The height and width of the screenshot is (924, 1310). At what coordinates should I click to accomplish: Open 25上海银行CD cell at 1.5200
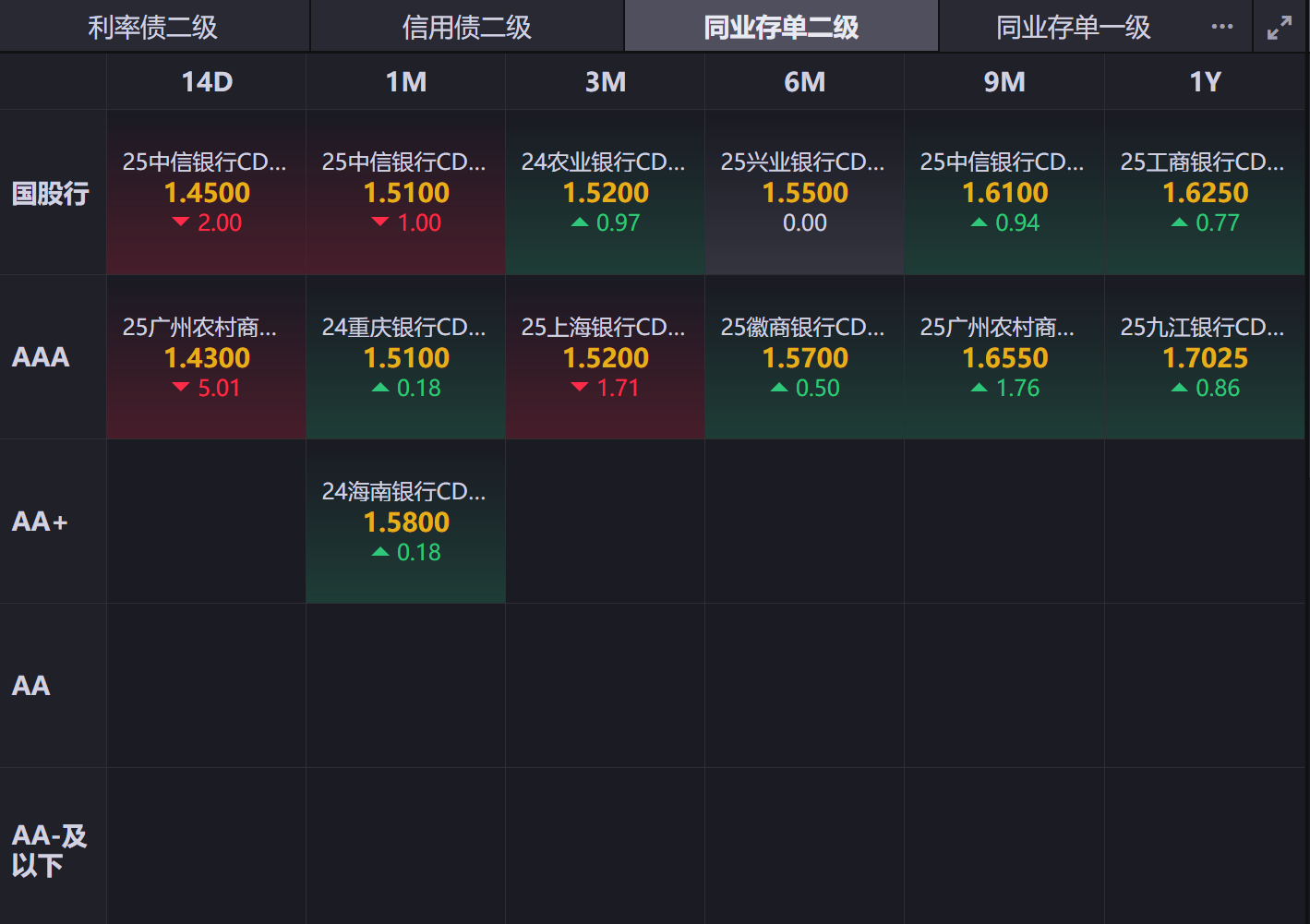tap(606, 357)
